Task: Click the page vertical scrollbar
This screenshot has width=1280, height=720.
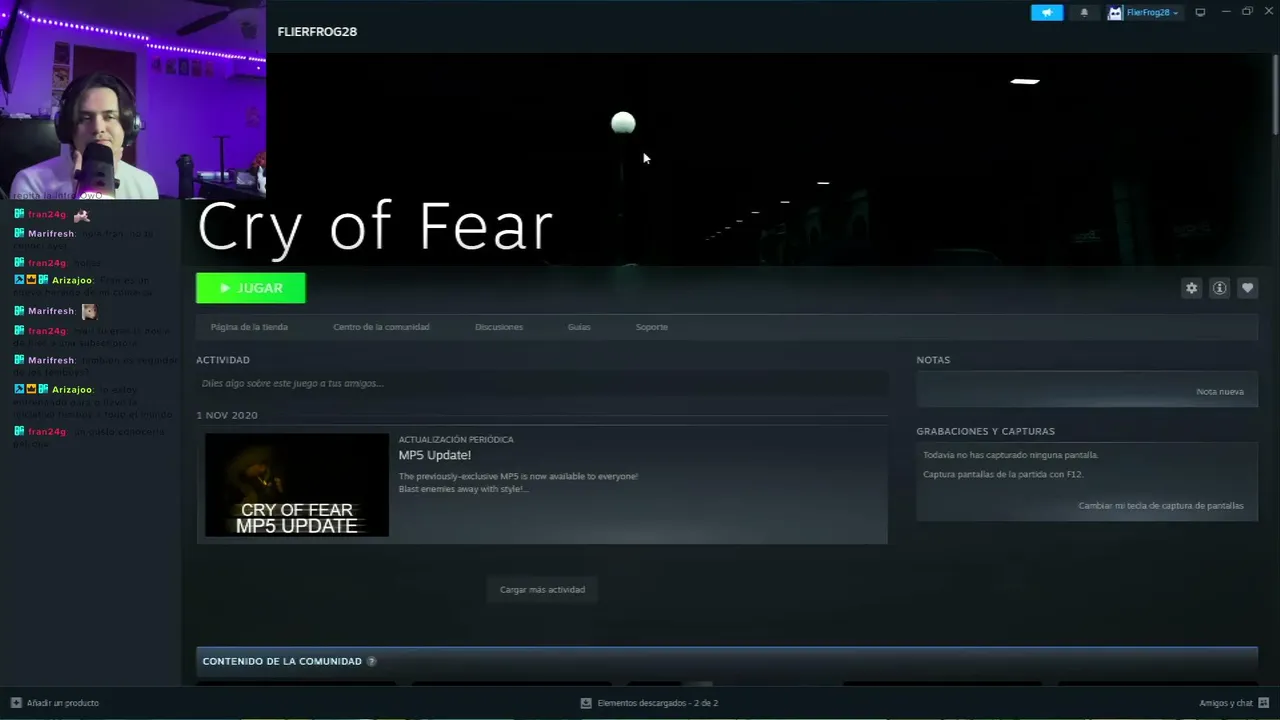Action: [x=1275, y=95]
